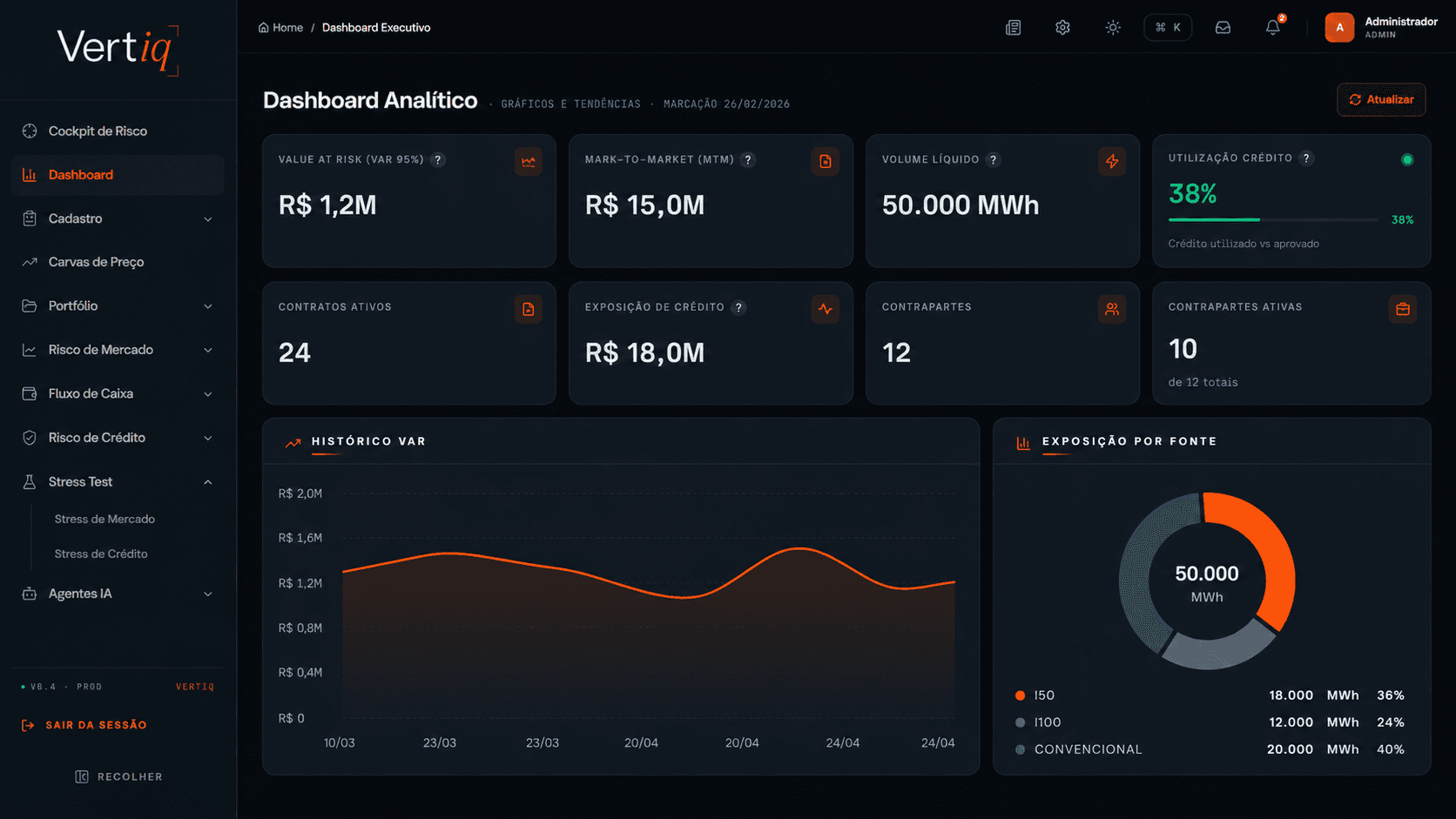Open inbox tray icon
Screen dimensions: 1456x819
pos(1223,28)
